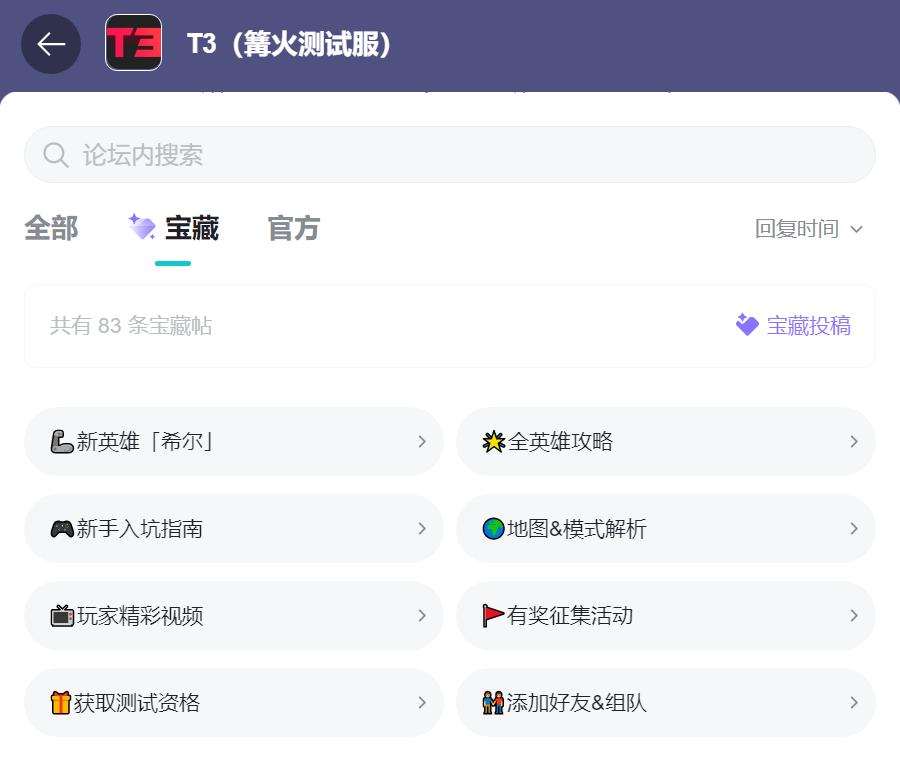Viewport: 900px width, 760px height.
Task: Click the magnifier icon in the search bar
Action: click(55, 155)
